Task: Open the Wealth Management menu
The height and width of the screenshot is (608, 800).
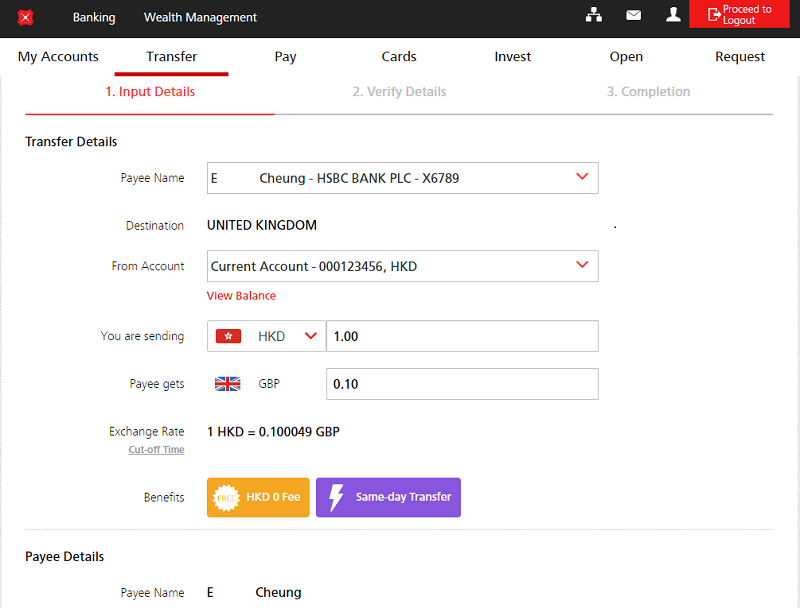Action: (200, 17)
